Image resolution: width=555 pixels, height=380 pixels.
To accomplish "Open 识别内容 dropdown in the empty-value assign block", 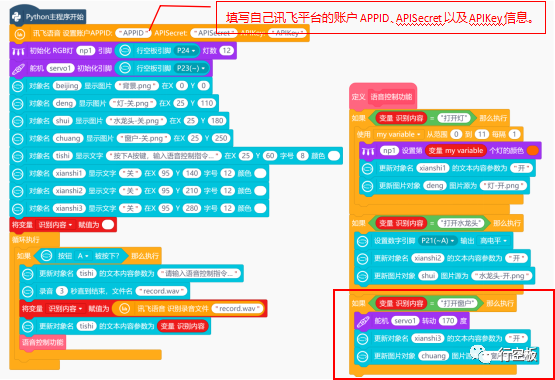I will pyautogui.click(x=55, y=225).
